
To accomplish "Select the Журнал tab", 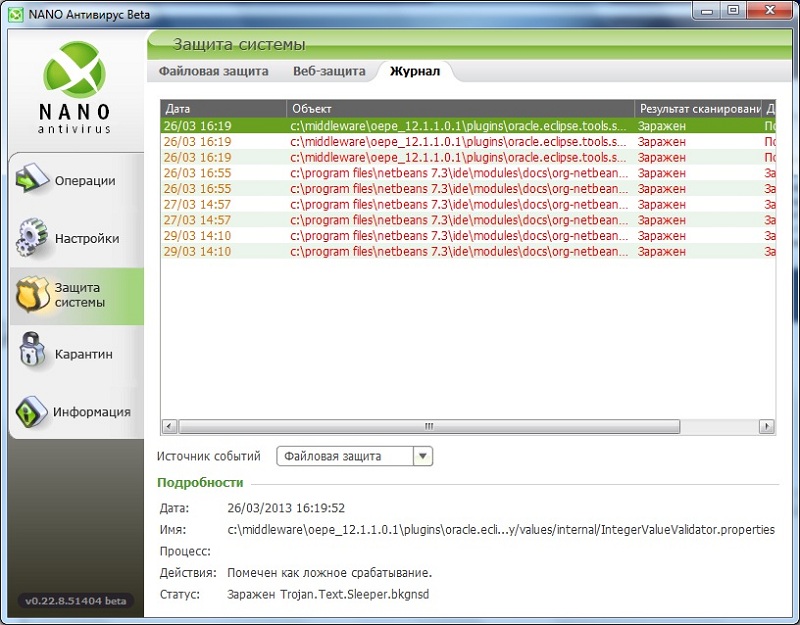I will 414,72.
